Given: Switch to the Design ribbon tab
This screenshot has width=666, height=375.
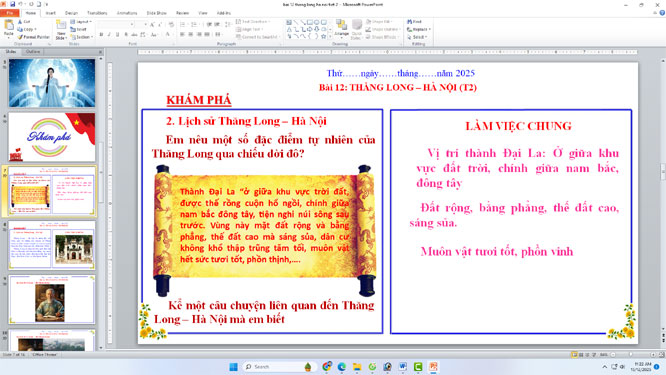Looking at the screenshot, I should [71, 13].
